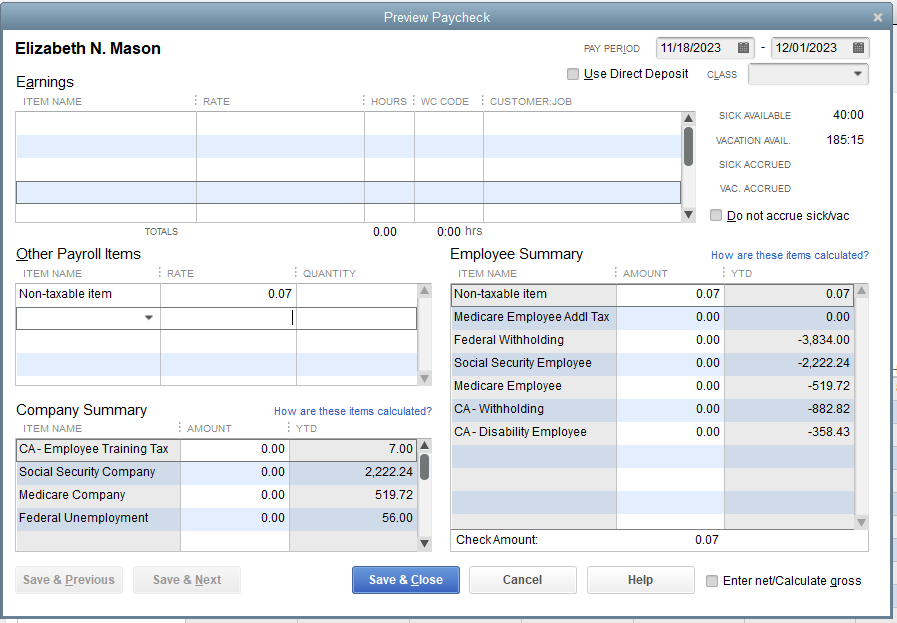The image size is (897, 623).
Task: Select Federal Withholding row in Employee Summary
Action: [x=652, y=340]
